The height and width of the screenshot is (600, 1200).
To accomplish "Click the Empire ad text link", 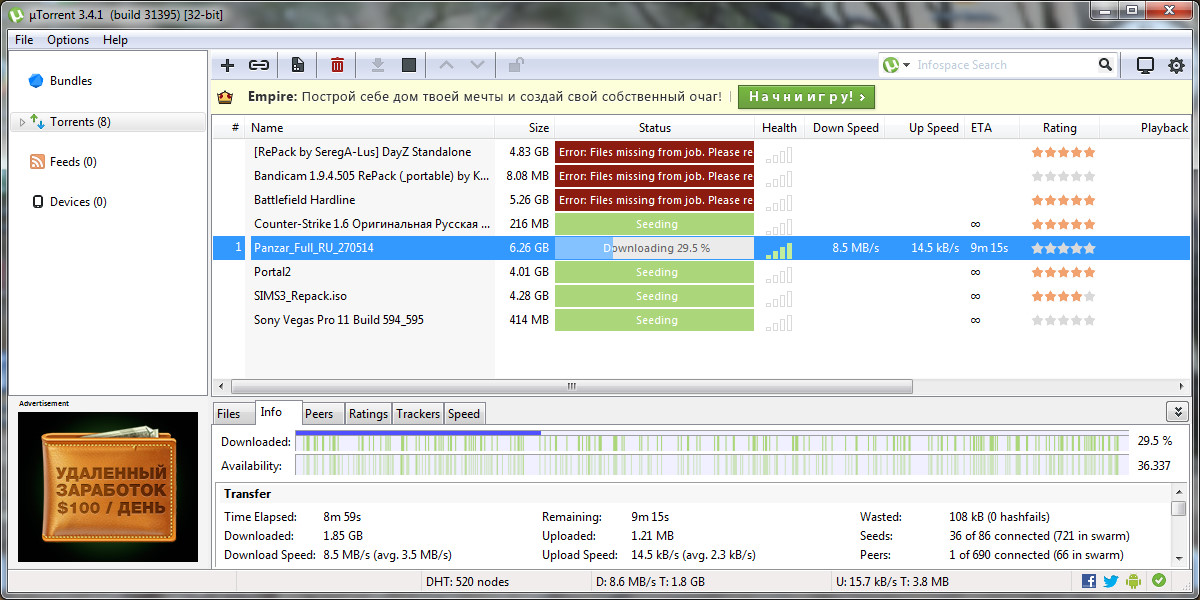I will click(484, 97).
